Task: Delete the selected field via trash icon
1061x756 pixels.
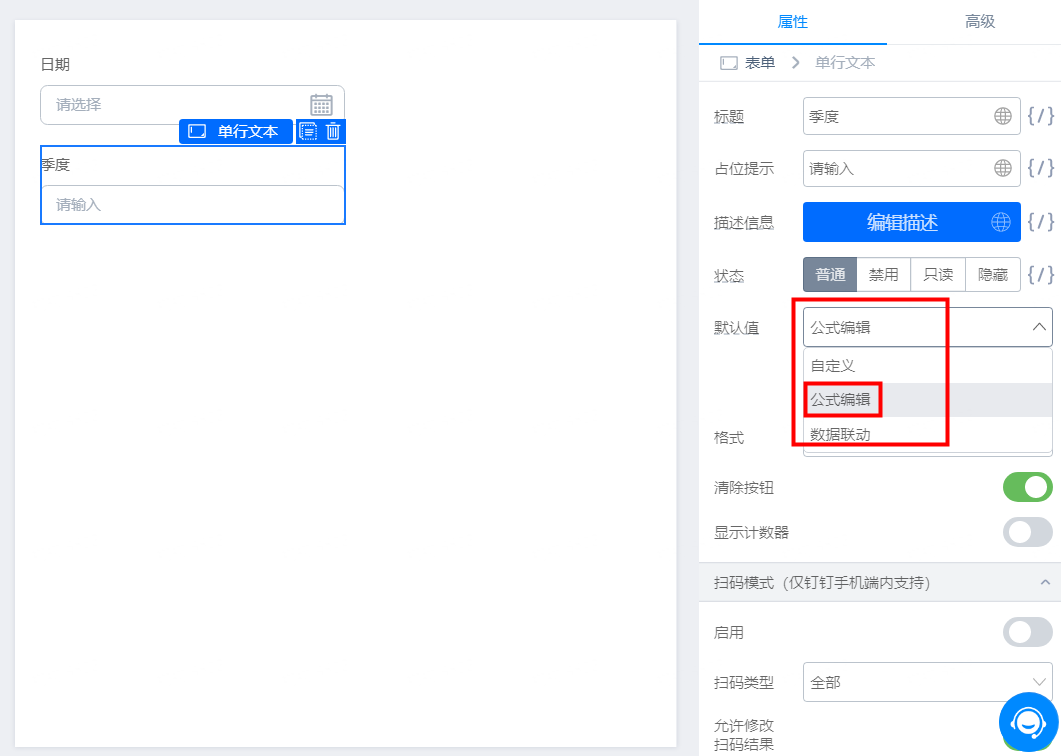Action: coord(334,131)
